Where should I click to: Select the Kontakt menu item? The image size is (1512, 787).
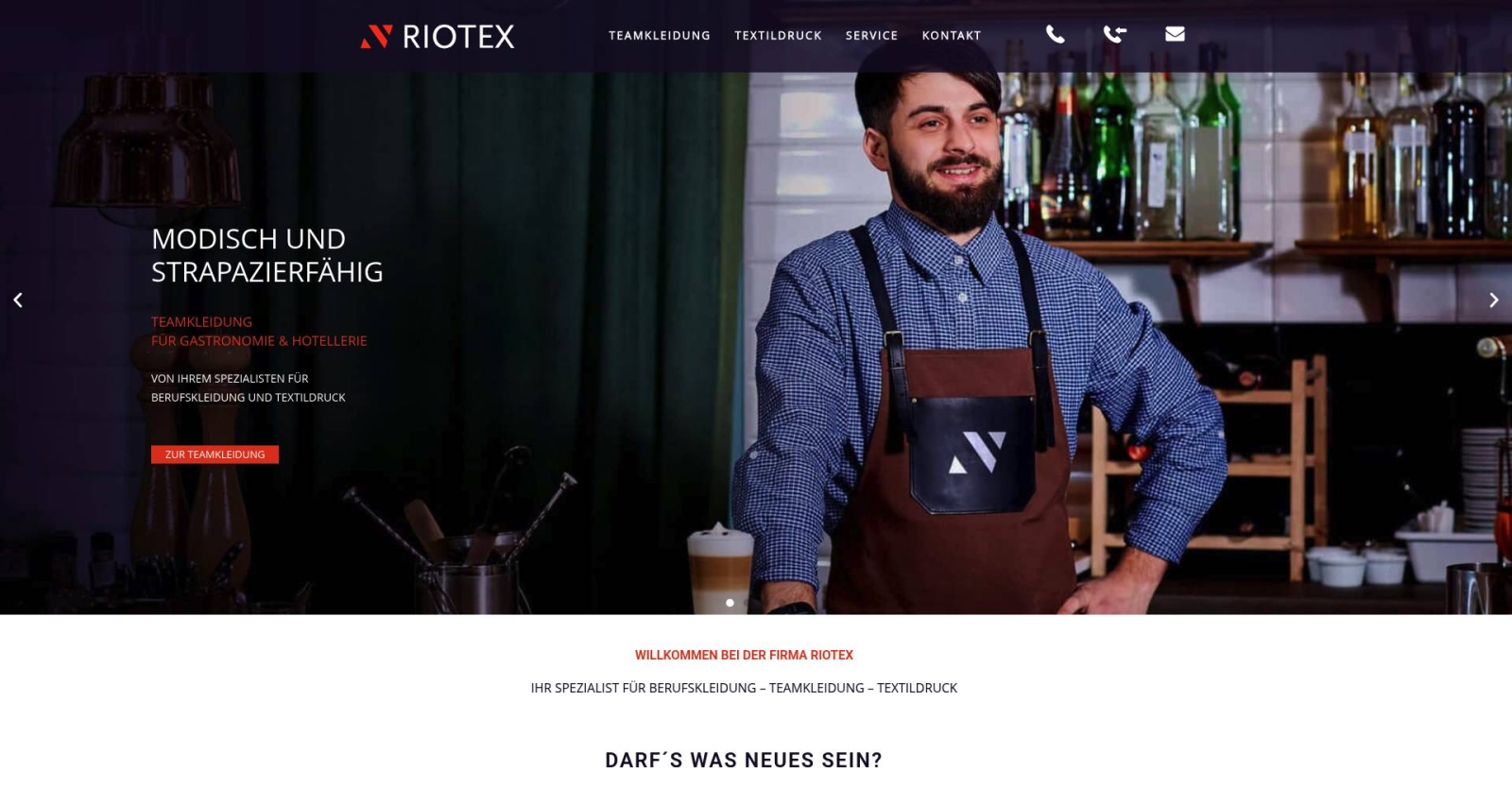pyautogui.click(x=952, y=36)
